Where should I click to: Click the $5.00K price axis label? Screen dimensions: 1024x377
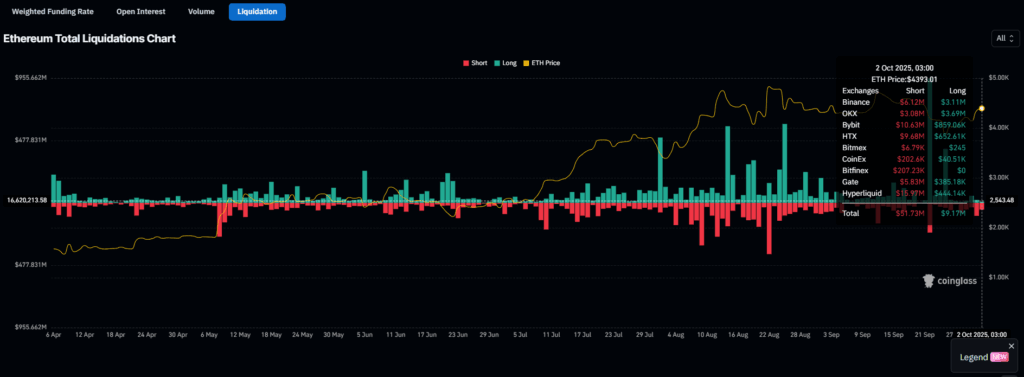tap(999, 77)
